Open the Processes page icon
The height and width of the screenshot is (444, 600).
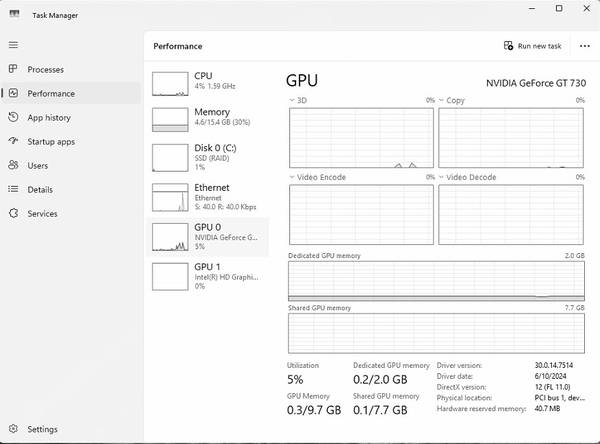point(13,69)
